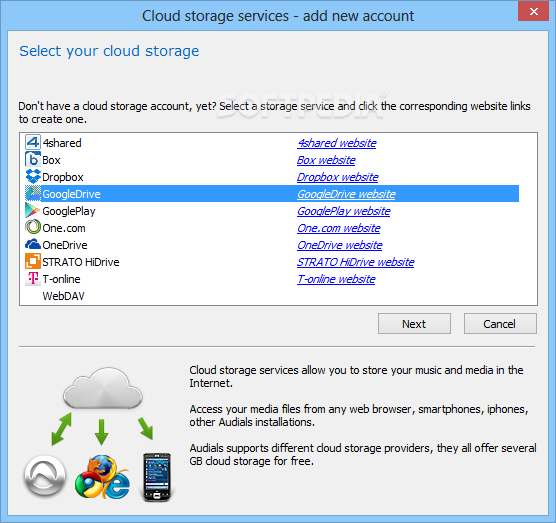Select 4shared in the storage list
Viewport: 556px width, 523px height.
pos(62,143)
